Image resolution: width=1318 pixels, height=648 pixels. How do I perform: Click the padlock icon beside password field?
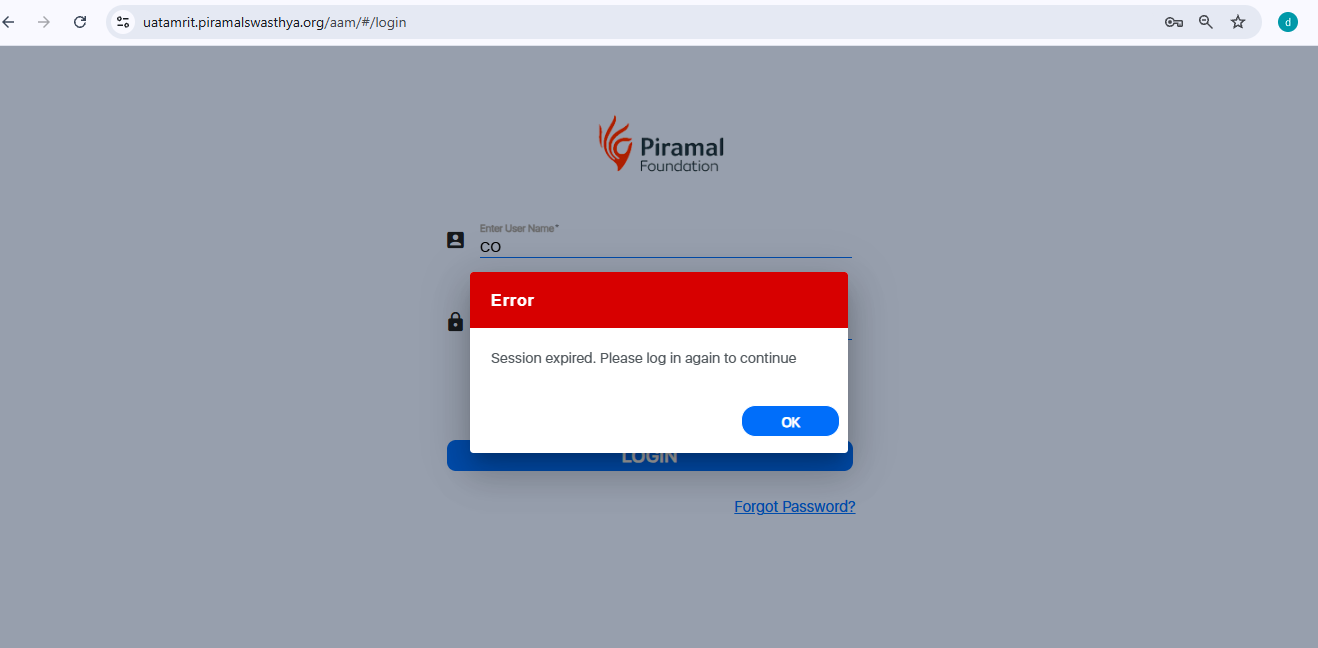[455, 322]
